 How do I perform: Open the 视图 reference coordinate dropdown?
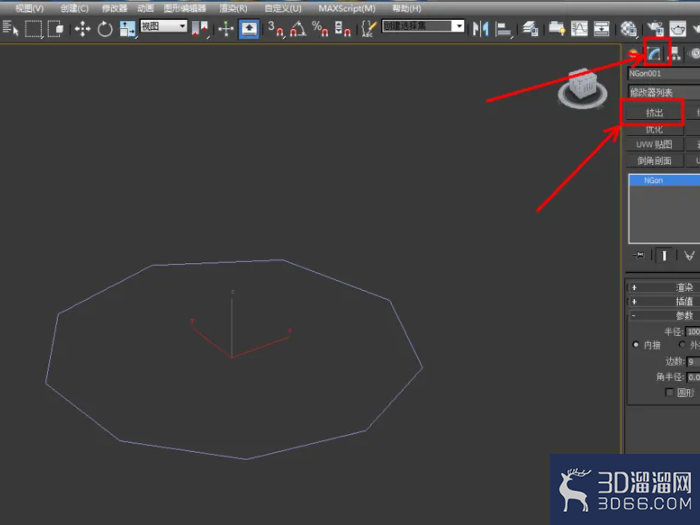[x=163, y=26]
